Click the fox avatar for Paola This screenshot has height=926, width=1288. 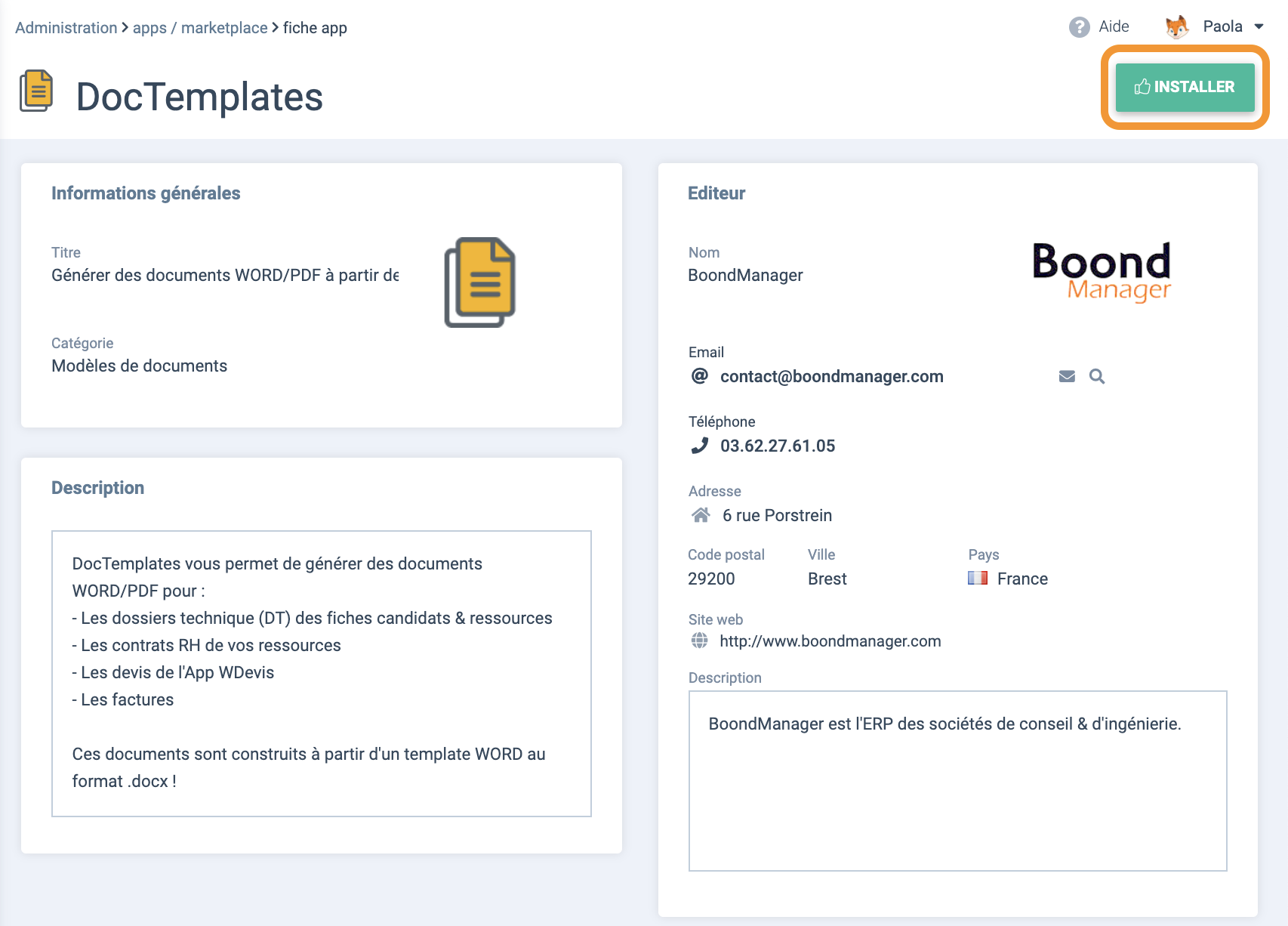tap(1176, 27)
